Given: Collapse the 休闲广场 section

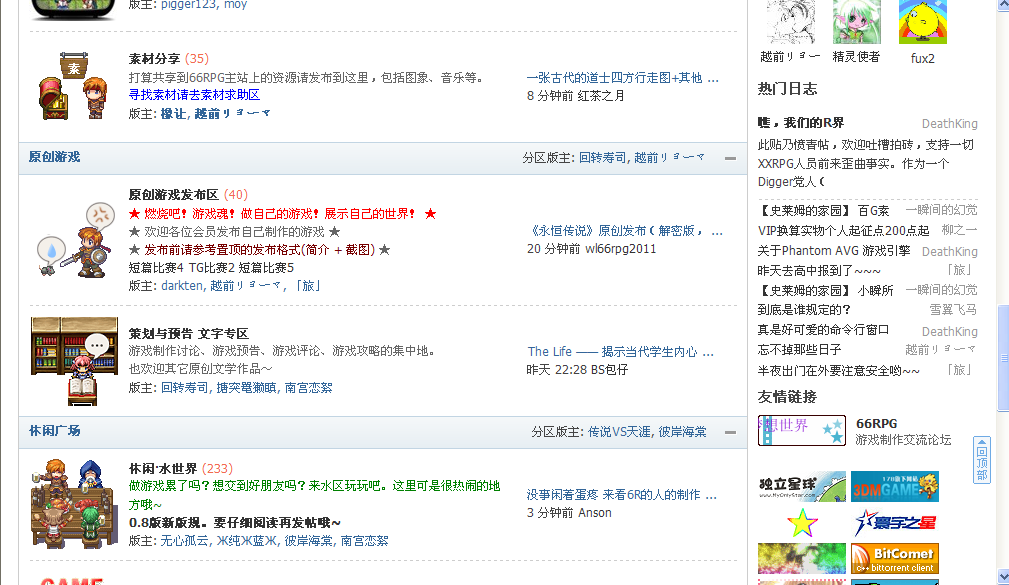Looking at the screenshot, I should 730,432.
